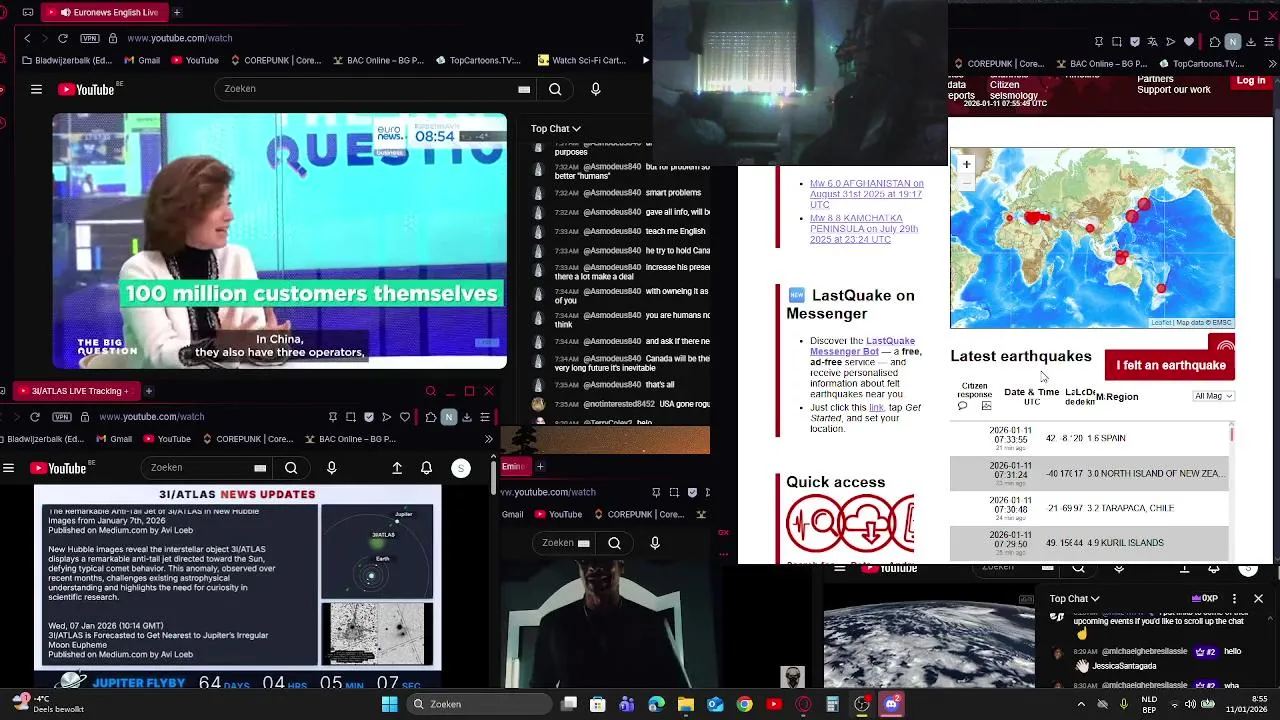The height and width of the screenshot is (720, 1280).
Task: Show more bookmarks chevron in 3I/ATLAS window
Action: (489, 439)
